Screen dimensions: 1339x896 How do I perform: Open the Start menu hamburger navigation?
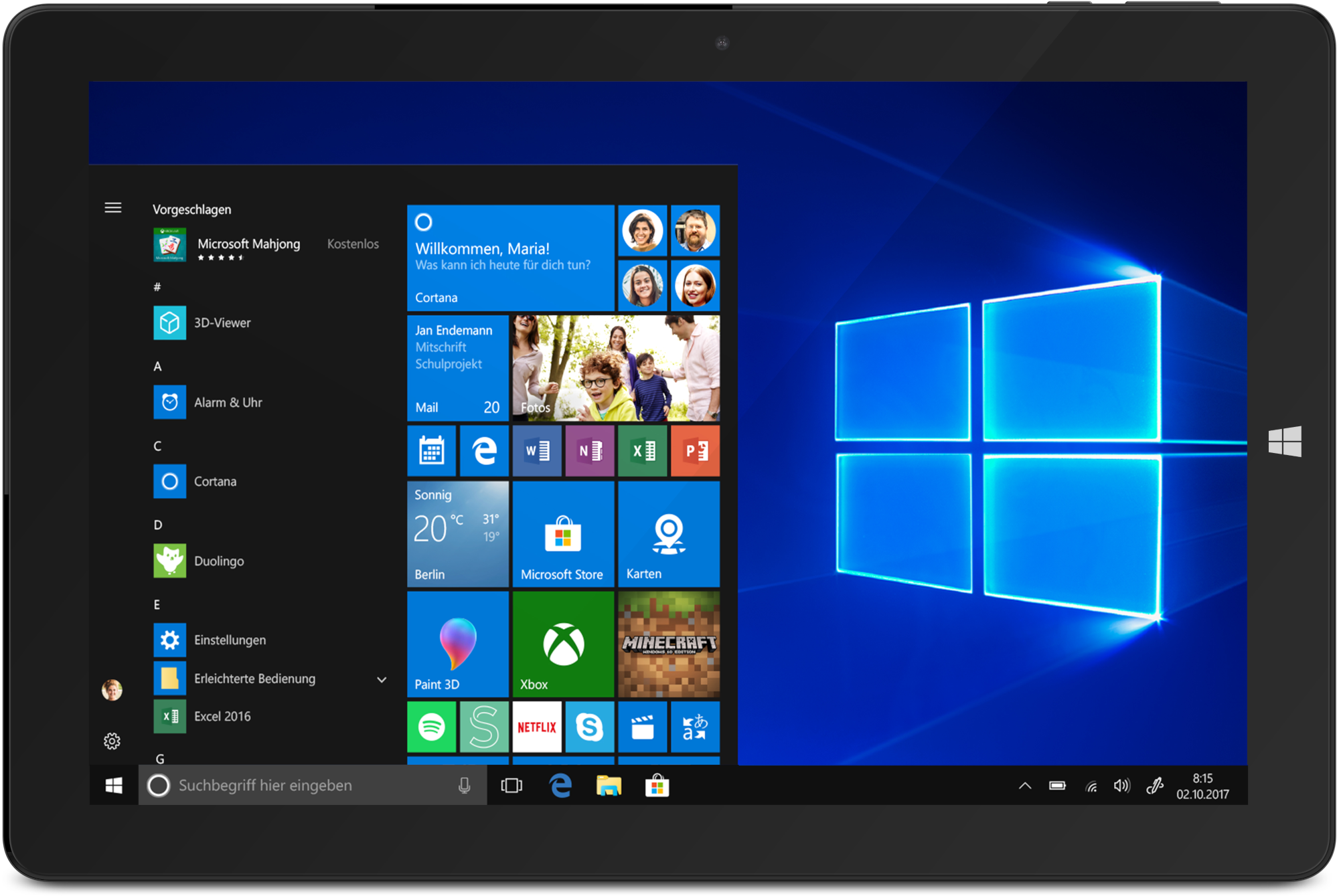click(113, 207)
